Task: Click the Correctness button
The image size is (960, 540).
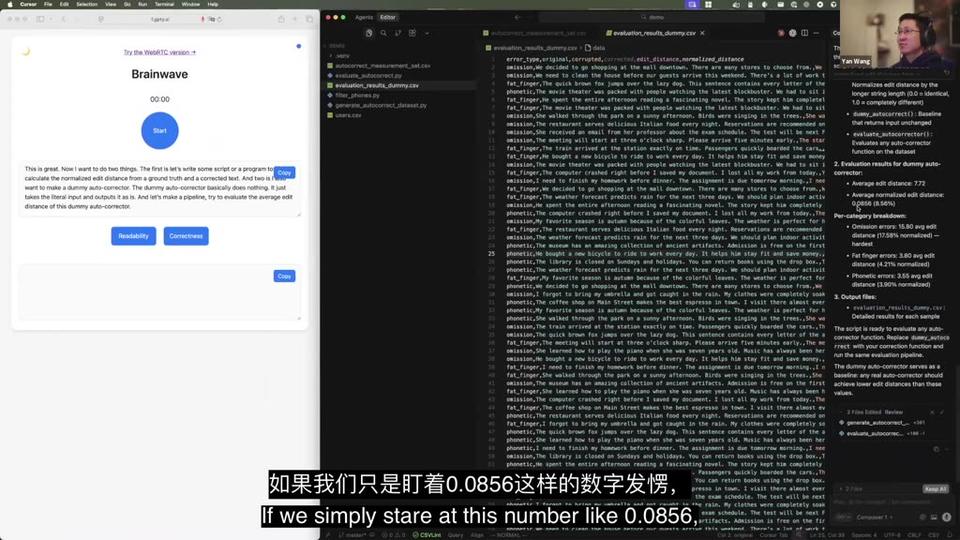Action: pyautogui.click(x=186, y=236)
